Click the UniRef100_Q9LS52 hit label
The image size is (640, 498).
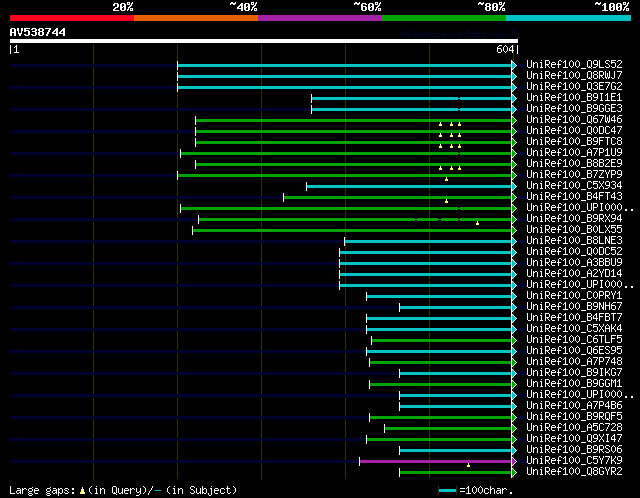(574, 64)
